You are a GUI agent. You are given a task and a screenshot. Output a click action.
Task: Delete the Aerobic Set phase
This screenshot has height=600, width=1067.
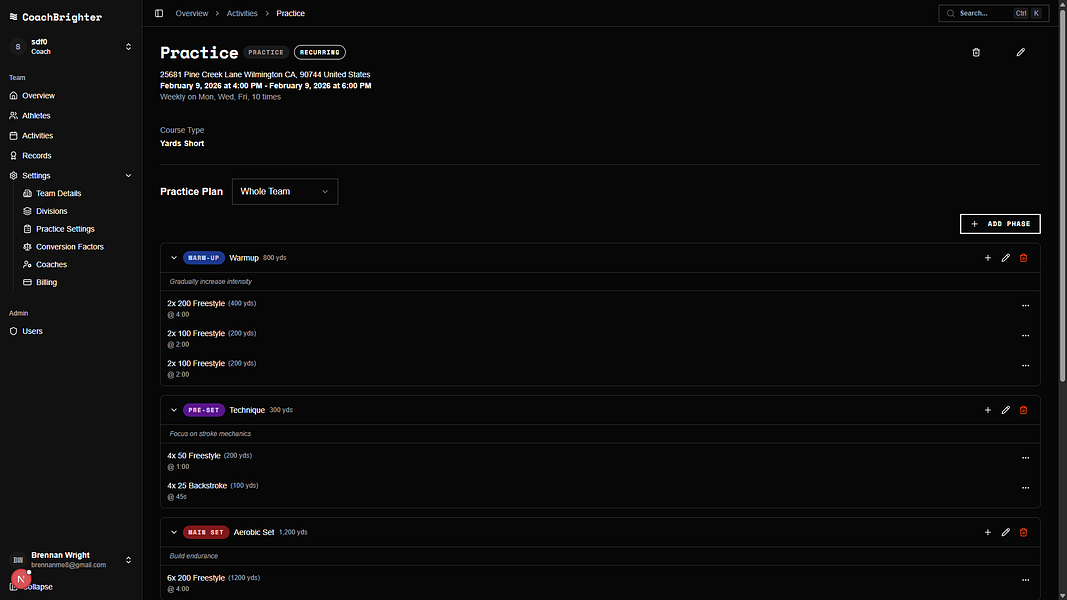(x=1023, y=533)
